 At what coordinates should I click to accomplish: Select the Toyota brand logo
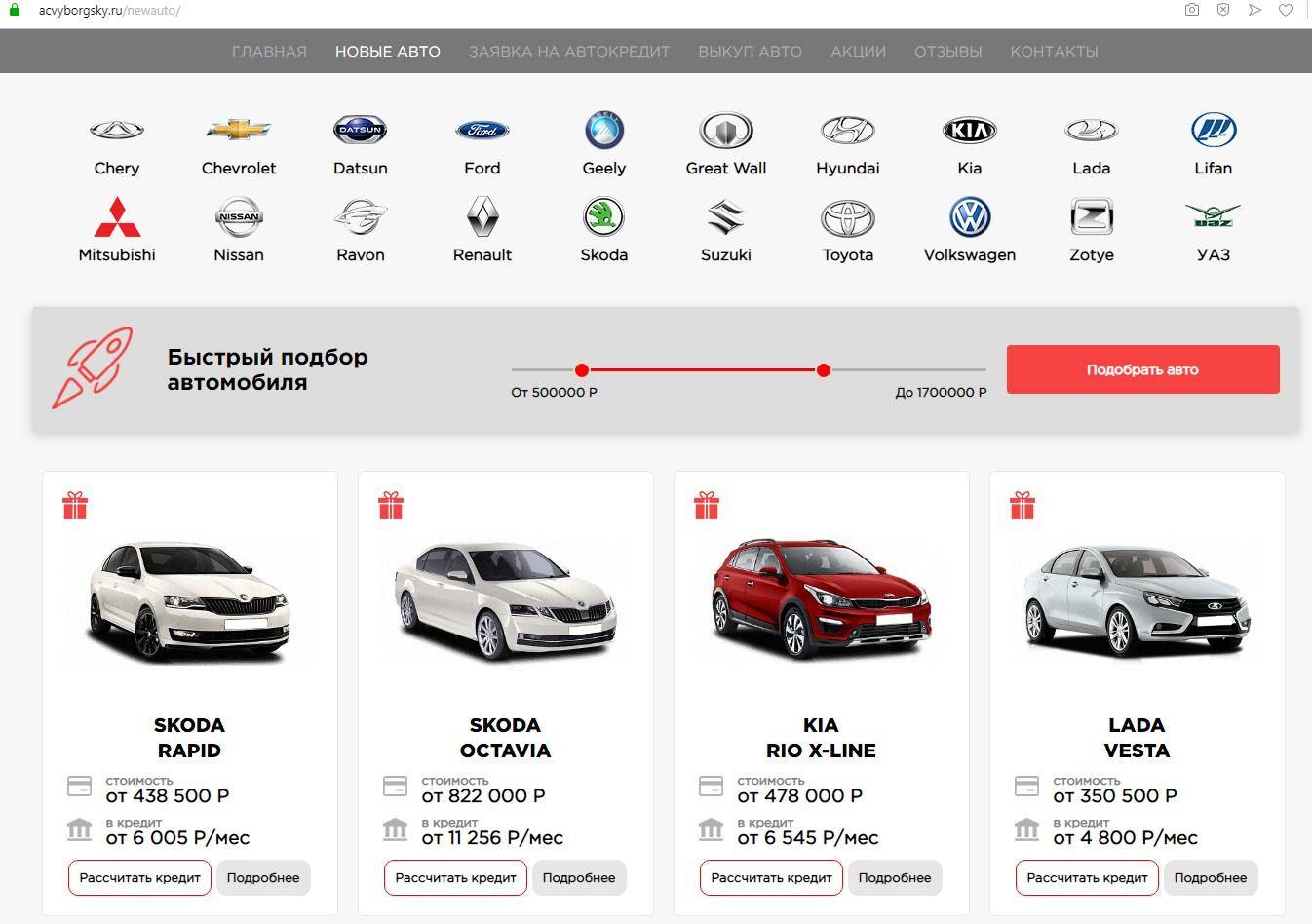[x=847, y=218]
